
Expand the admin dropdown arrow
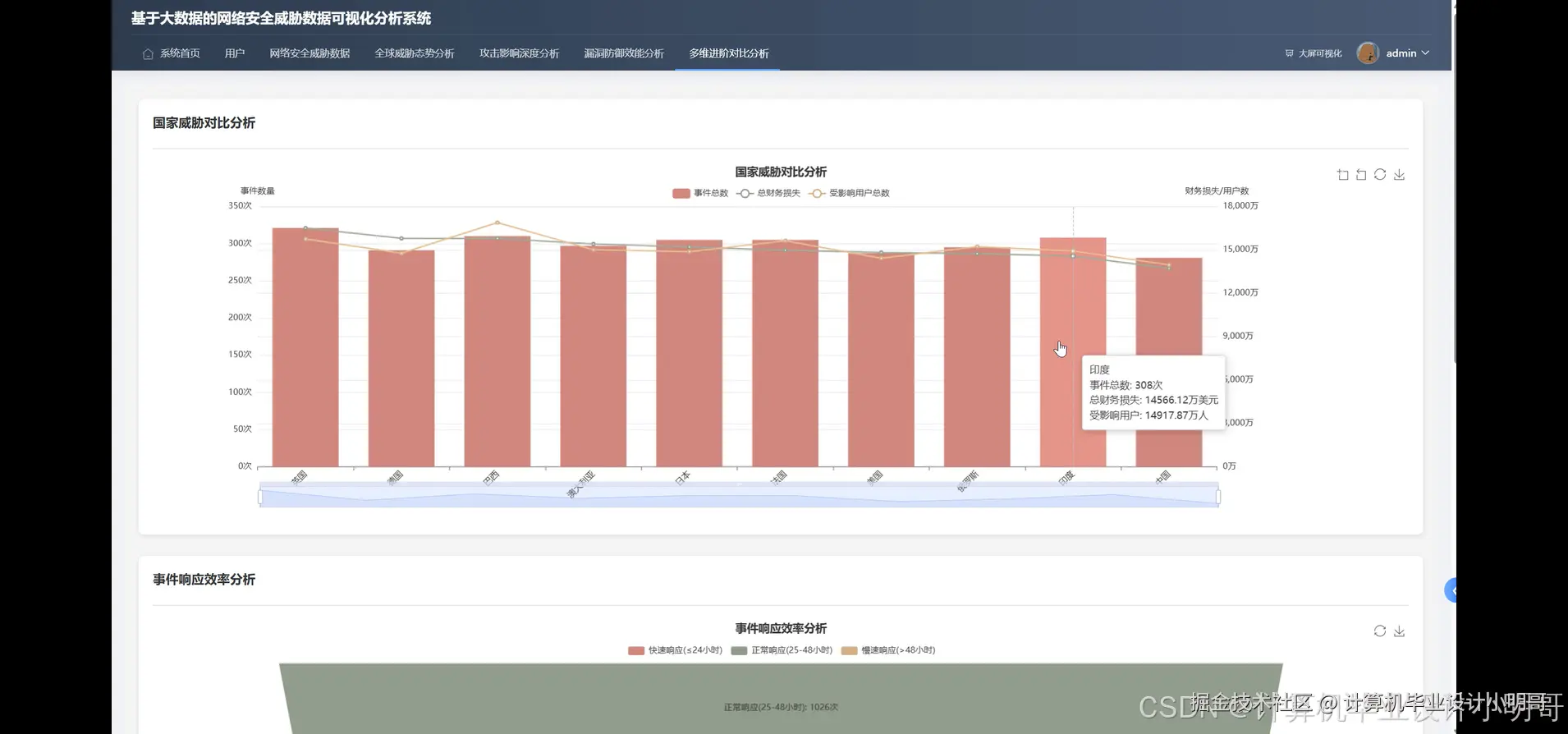click(x=1425, y=53)
